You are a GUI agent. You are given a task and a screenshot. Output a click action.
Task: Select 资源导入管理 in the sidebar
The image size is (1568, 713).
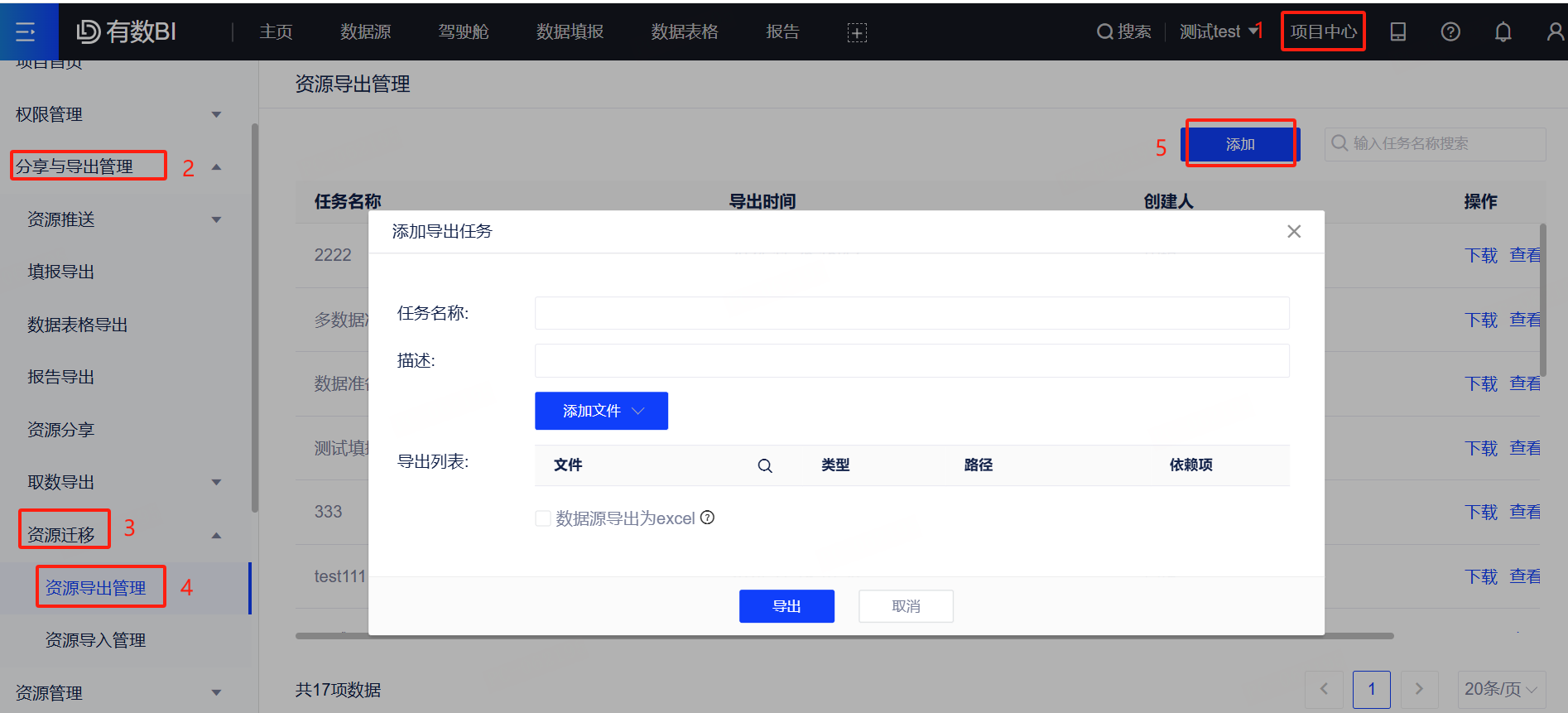click(95, 640)
